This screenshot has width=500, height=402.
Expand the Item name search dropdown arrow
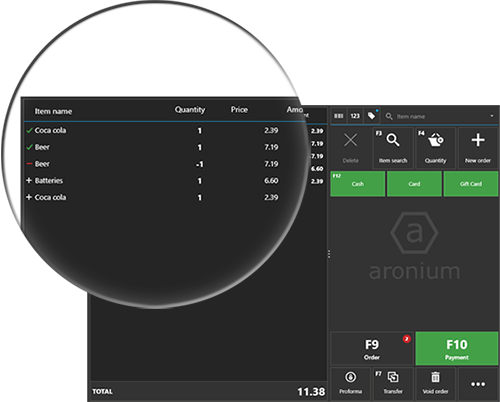point(492,116)
